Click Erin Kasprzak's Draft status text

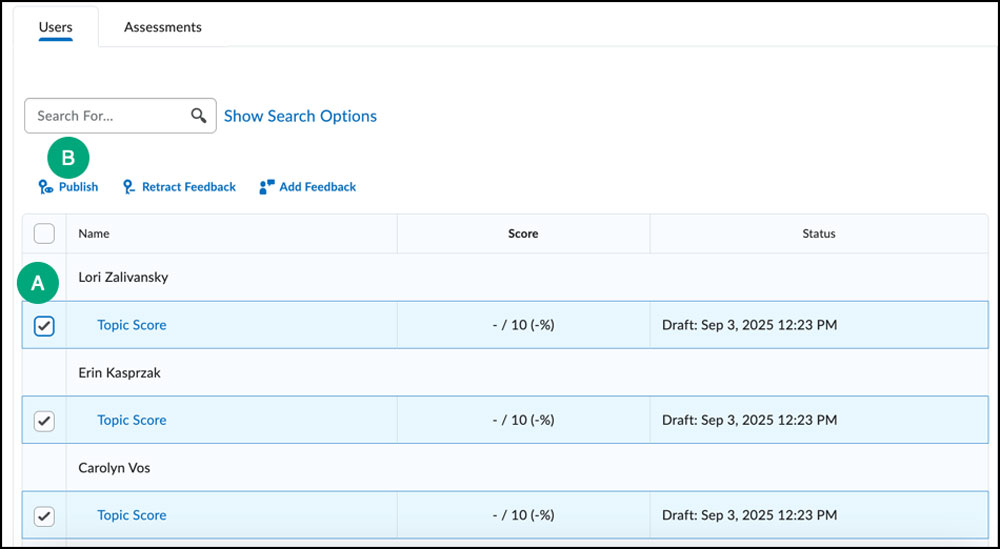click(749, 420)
